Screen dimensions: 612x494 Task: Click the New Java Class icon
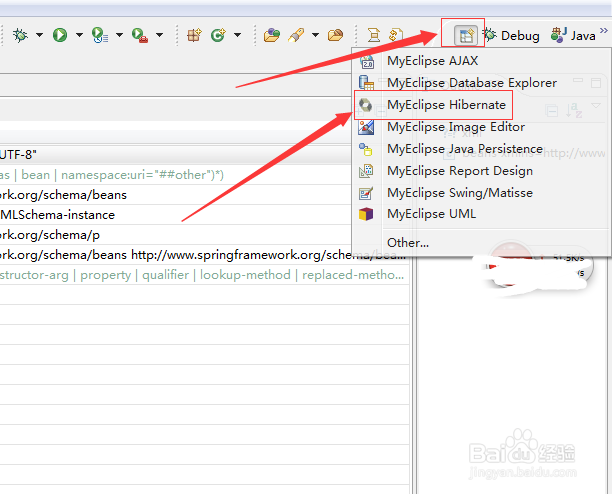[x=218, y=35]
